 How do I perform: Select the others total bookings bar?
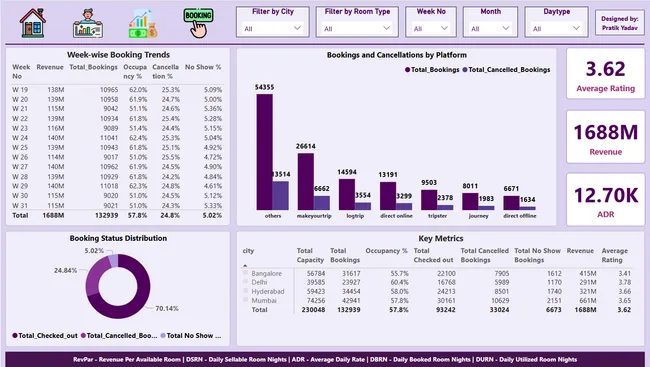(264, 152)
